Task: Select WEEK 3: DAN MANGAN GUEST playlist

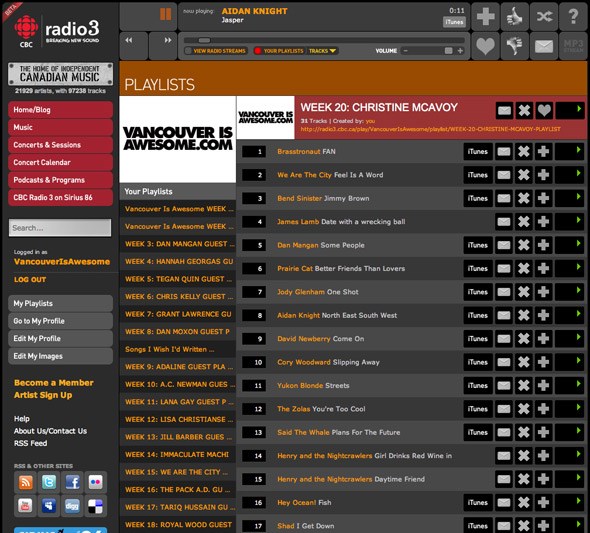Action: pyautogui.click(x=178, y=244)
